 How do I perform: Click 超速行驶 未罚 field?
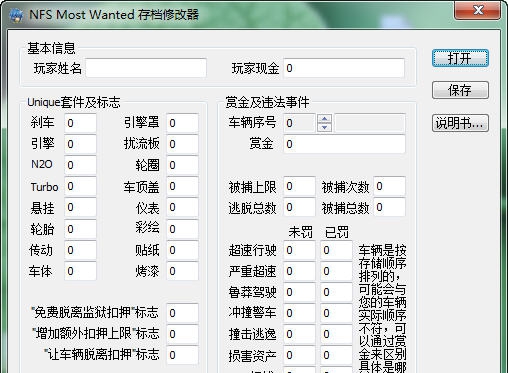[x=299, y=250]
